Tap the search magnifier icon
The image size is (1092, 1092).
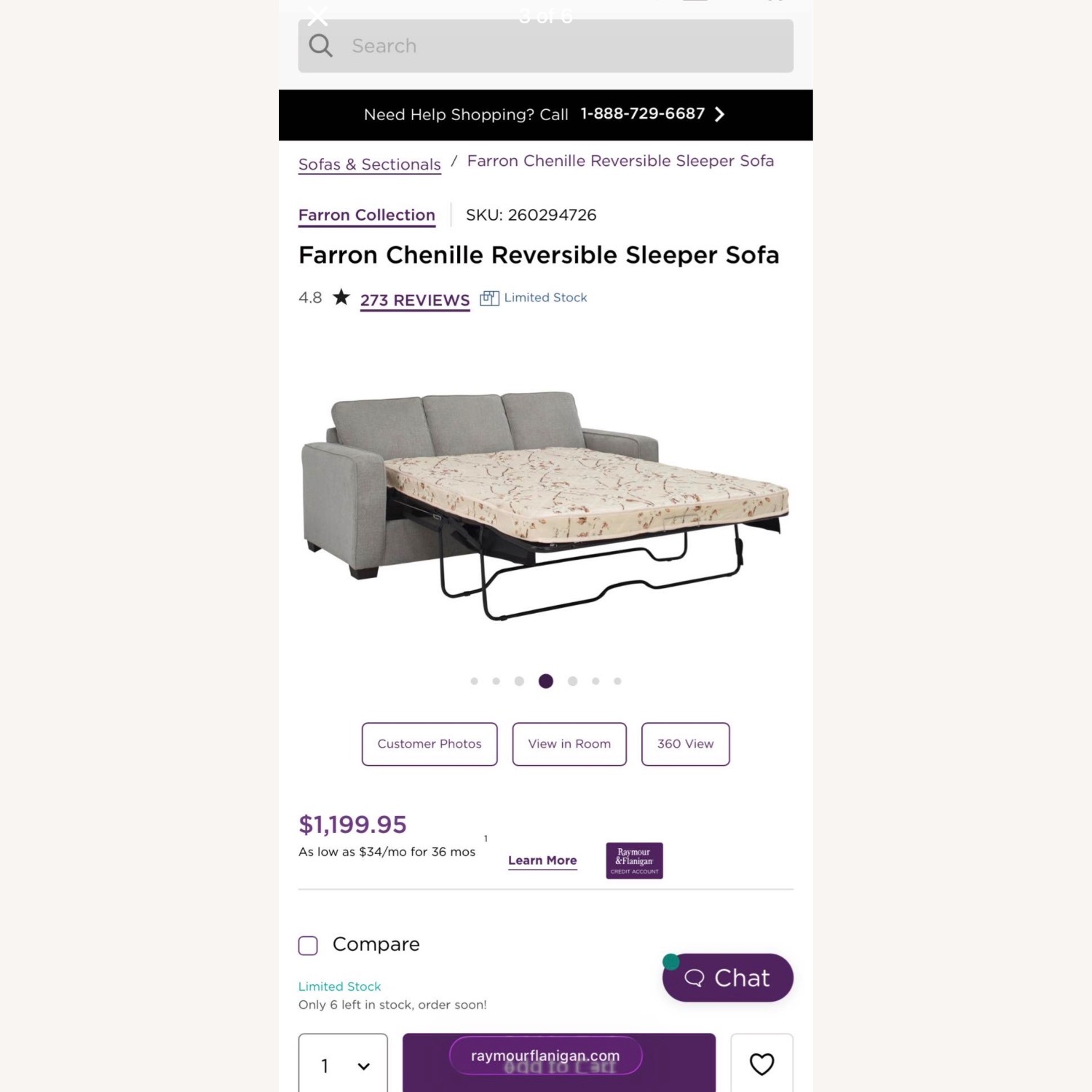(x=320, y=45)
